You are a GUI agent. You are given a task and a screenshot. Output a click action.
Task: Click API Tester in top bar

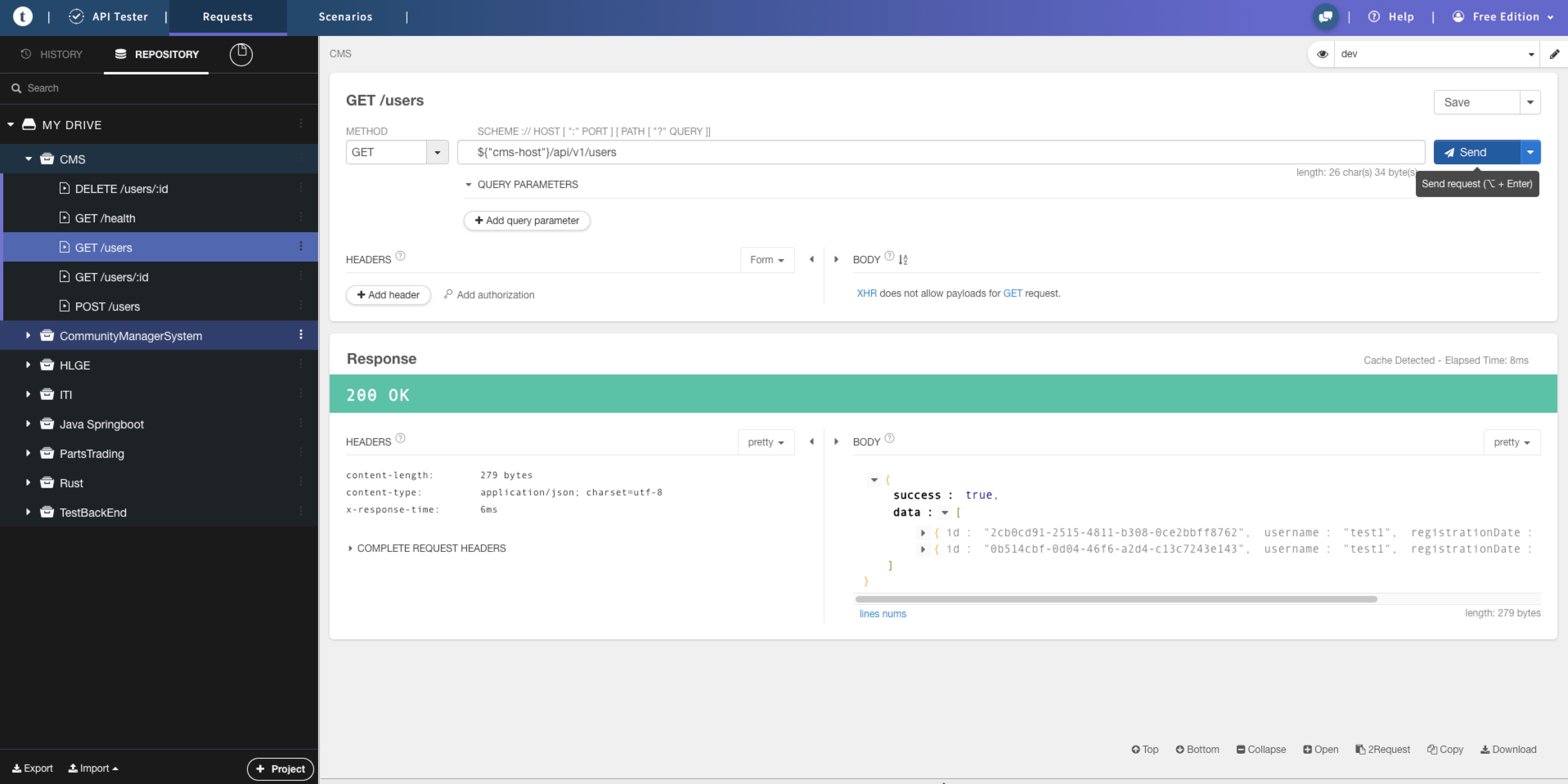click(108, 16)
